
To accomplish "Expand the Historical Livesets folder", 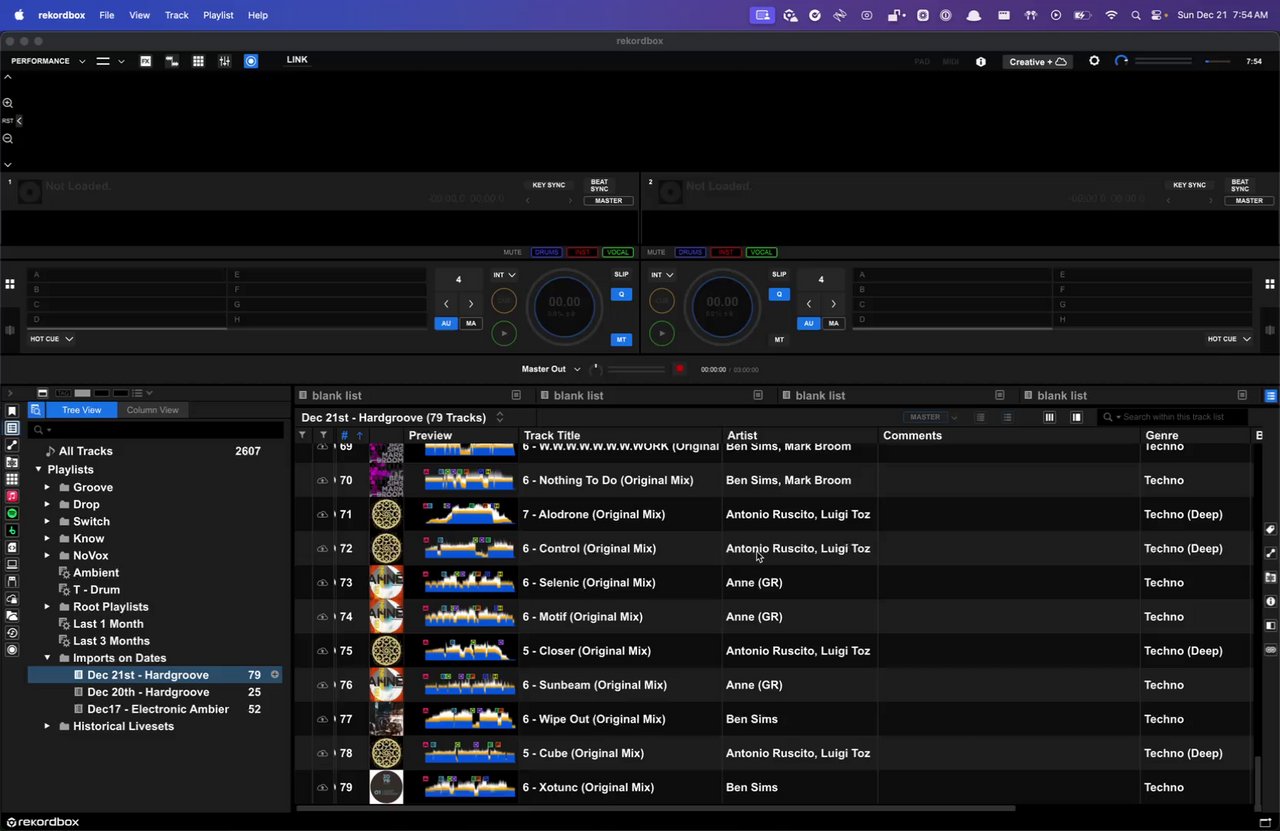I will pyautogui.click(x=47, y=726).
